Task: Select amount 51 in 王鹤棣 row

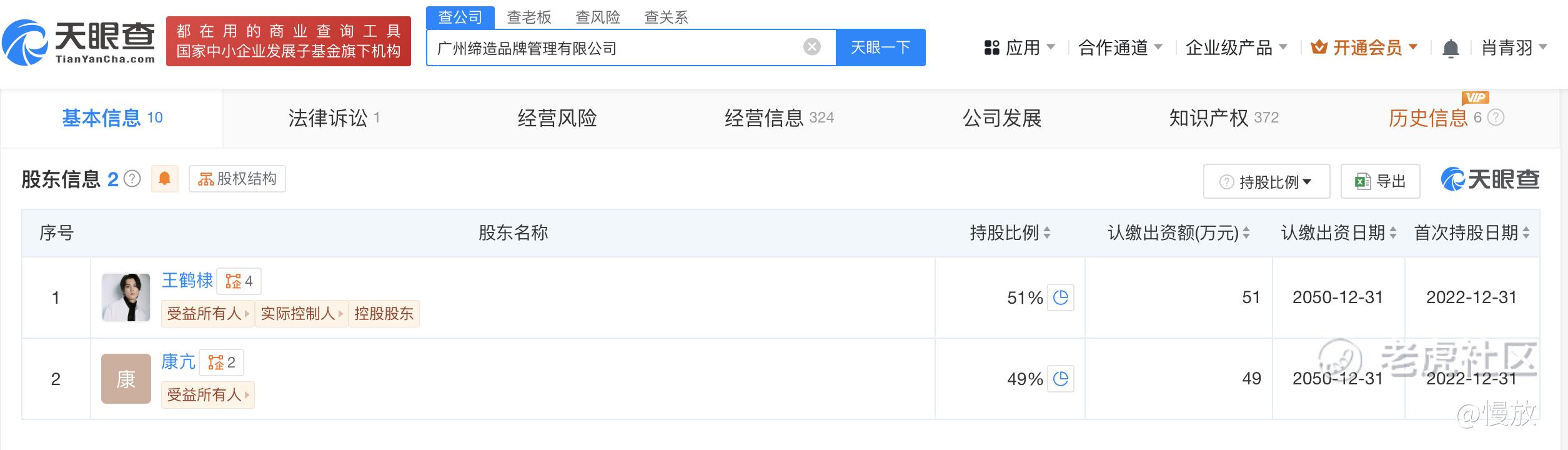Action: (1251, 297)
